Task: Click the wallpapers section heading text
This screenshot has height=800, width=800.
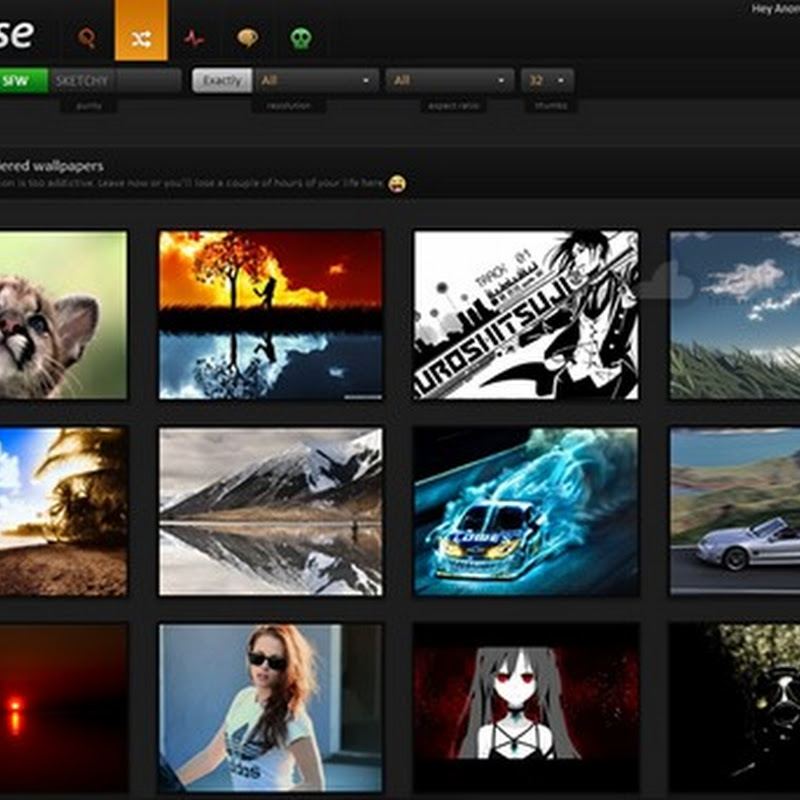Action: 52,166
